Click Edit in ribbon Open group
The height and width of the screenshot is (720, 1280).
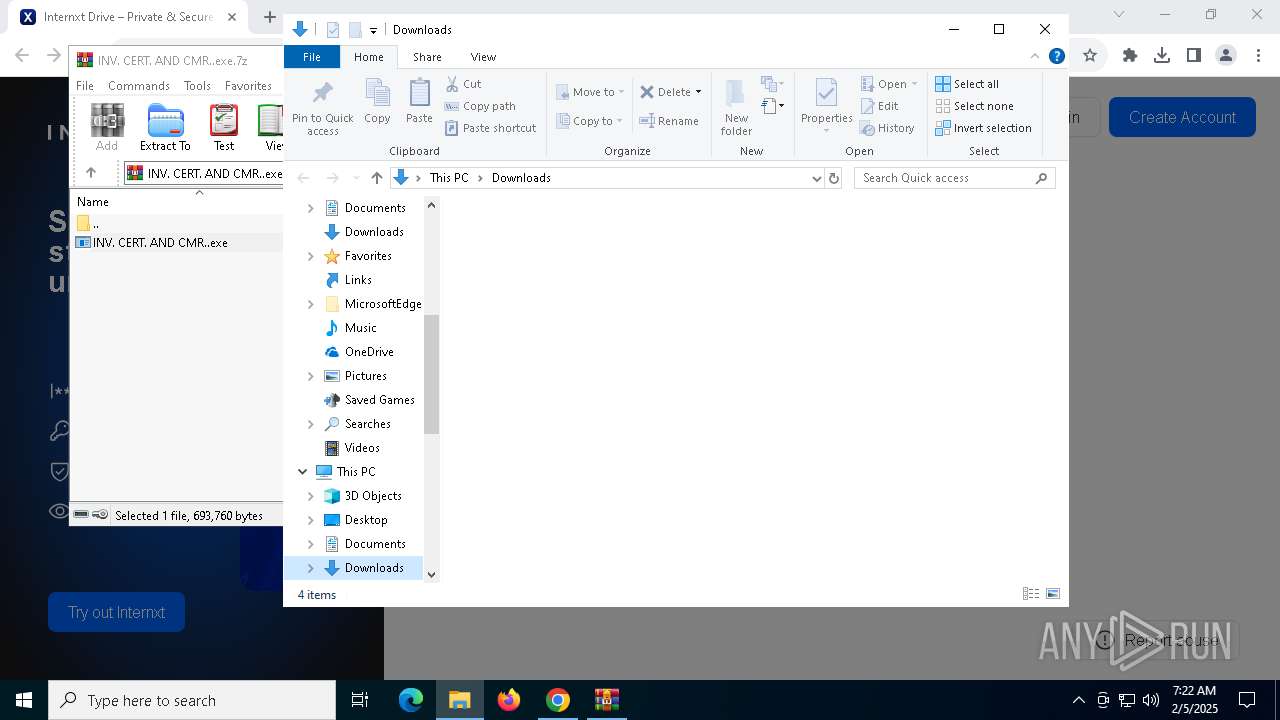click(880, 106)
